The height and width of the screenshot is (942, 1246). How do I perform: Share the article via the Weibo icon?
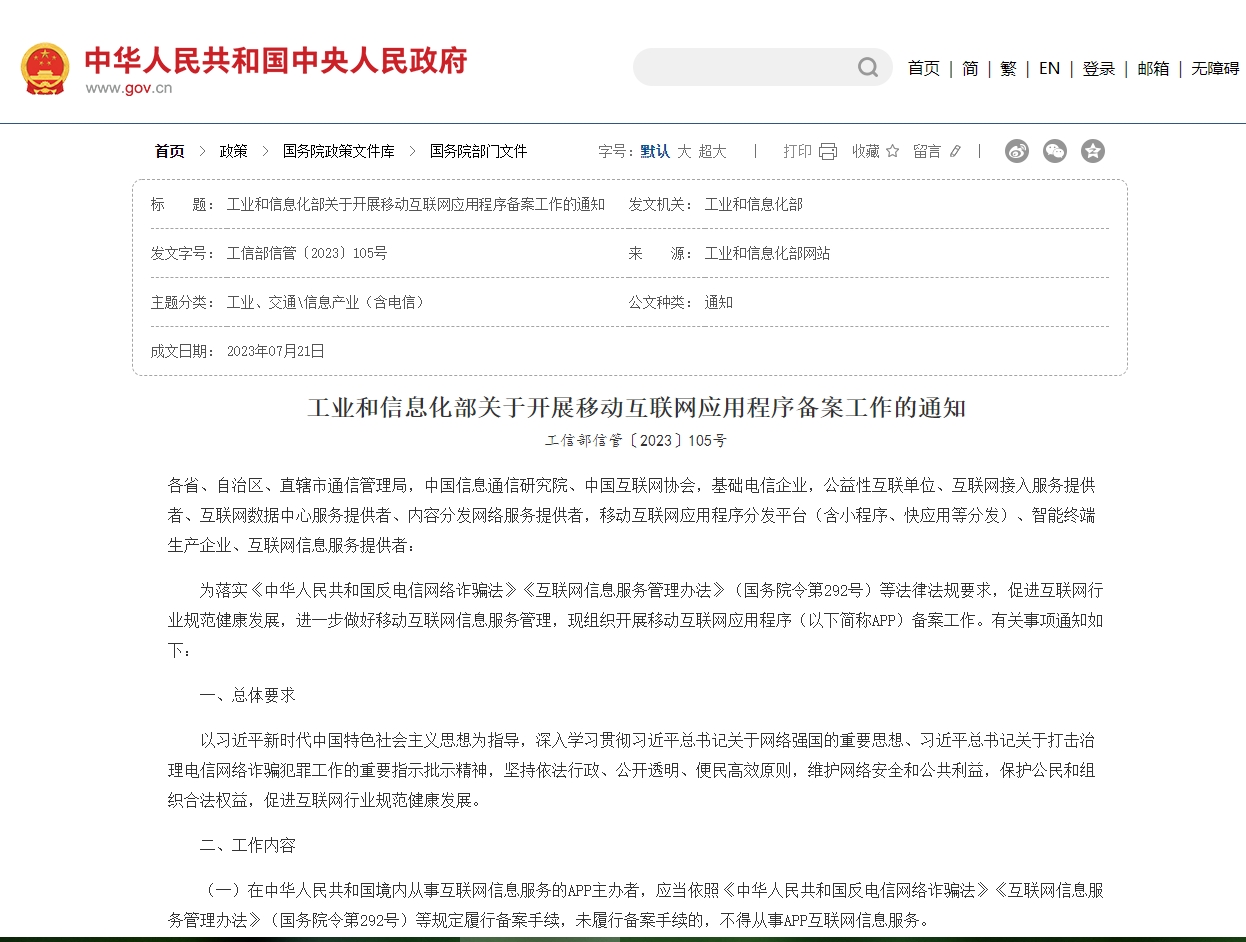click(1017, 151)
